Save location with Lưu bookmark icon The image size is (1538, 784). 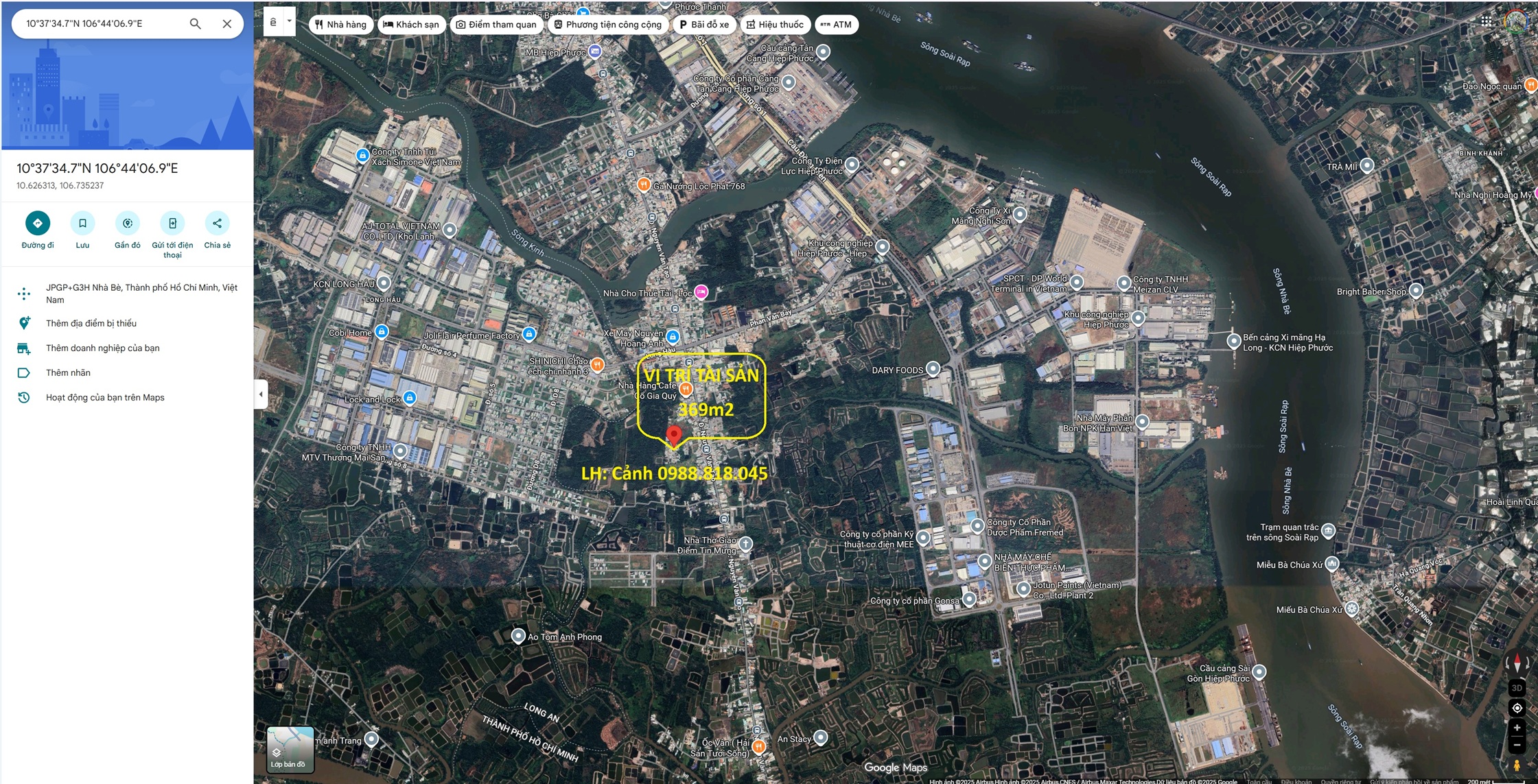82,223
